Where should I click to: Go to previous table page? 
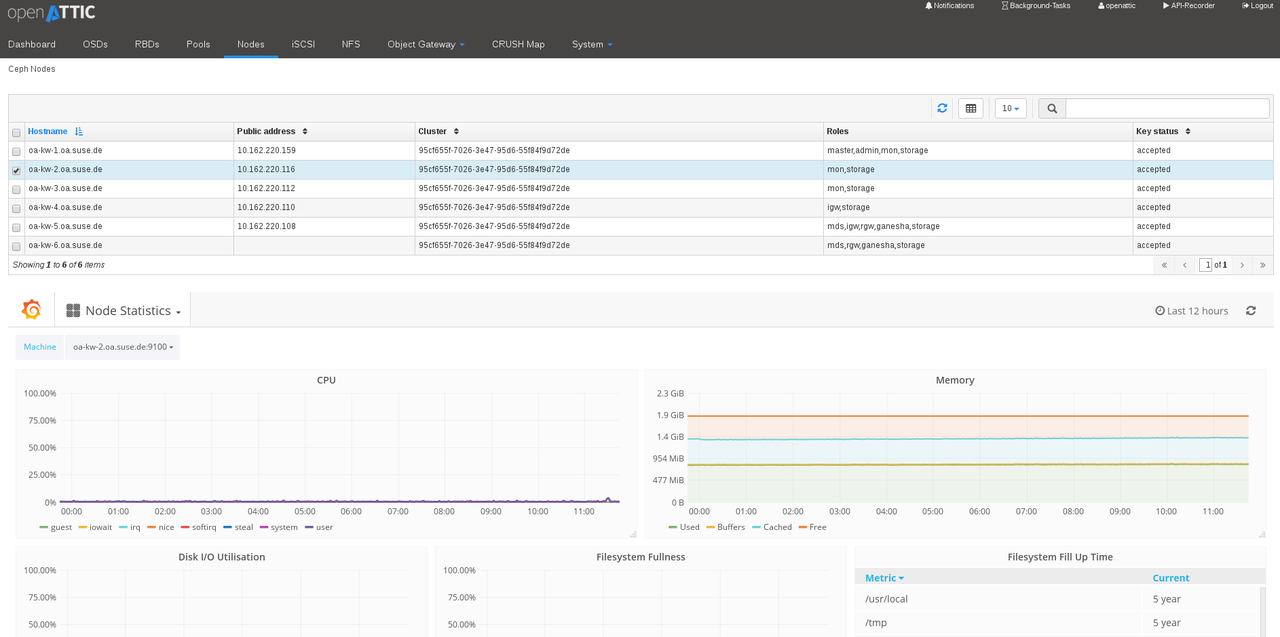[x=1184, y=265]
